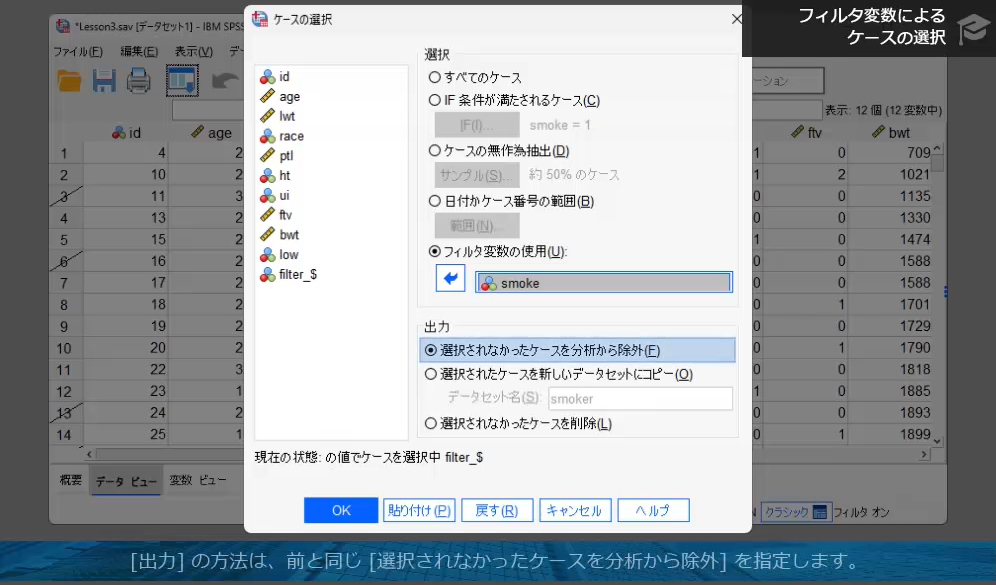
Task: Select すべてのケース radio option
Action: [435, 77]
